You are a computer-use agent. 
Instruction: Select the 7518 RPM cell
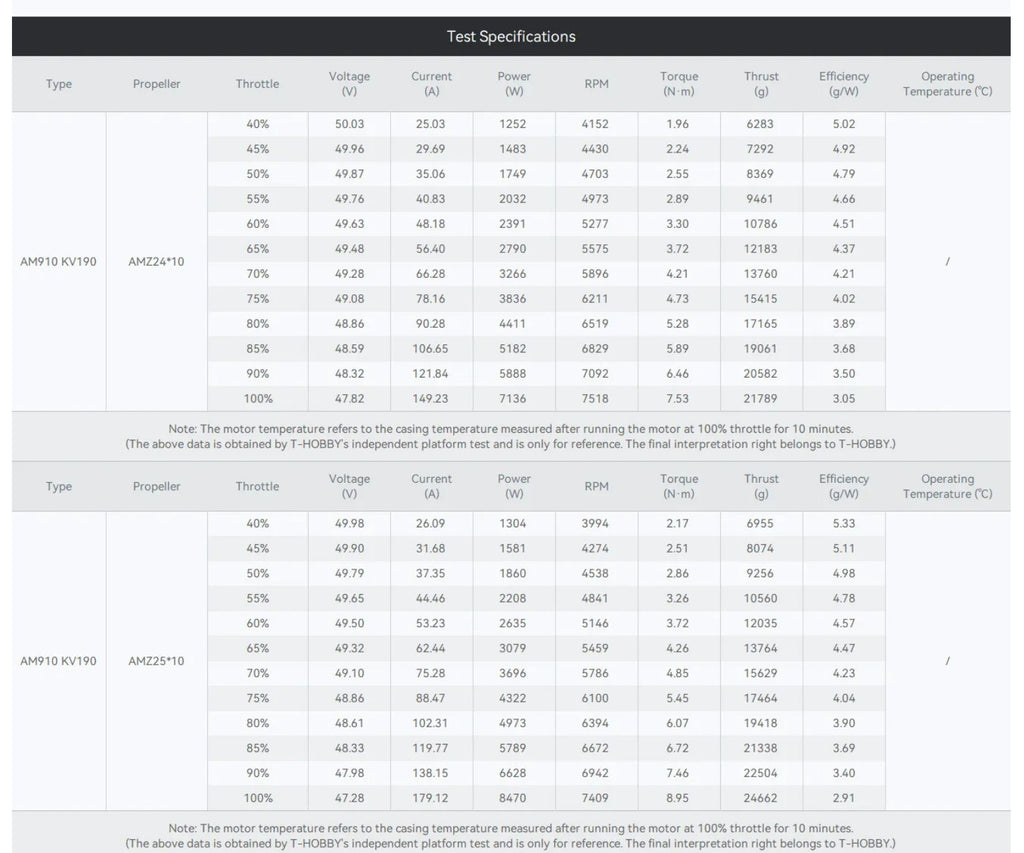tap(596, 399)
